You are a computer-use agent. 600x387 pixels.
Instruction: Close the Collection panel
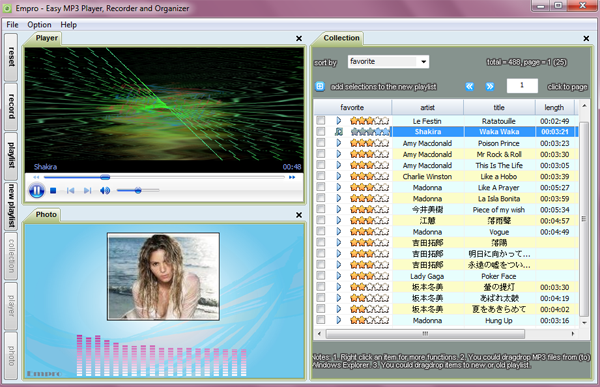coord(586,38)
